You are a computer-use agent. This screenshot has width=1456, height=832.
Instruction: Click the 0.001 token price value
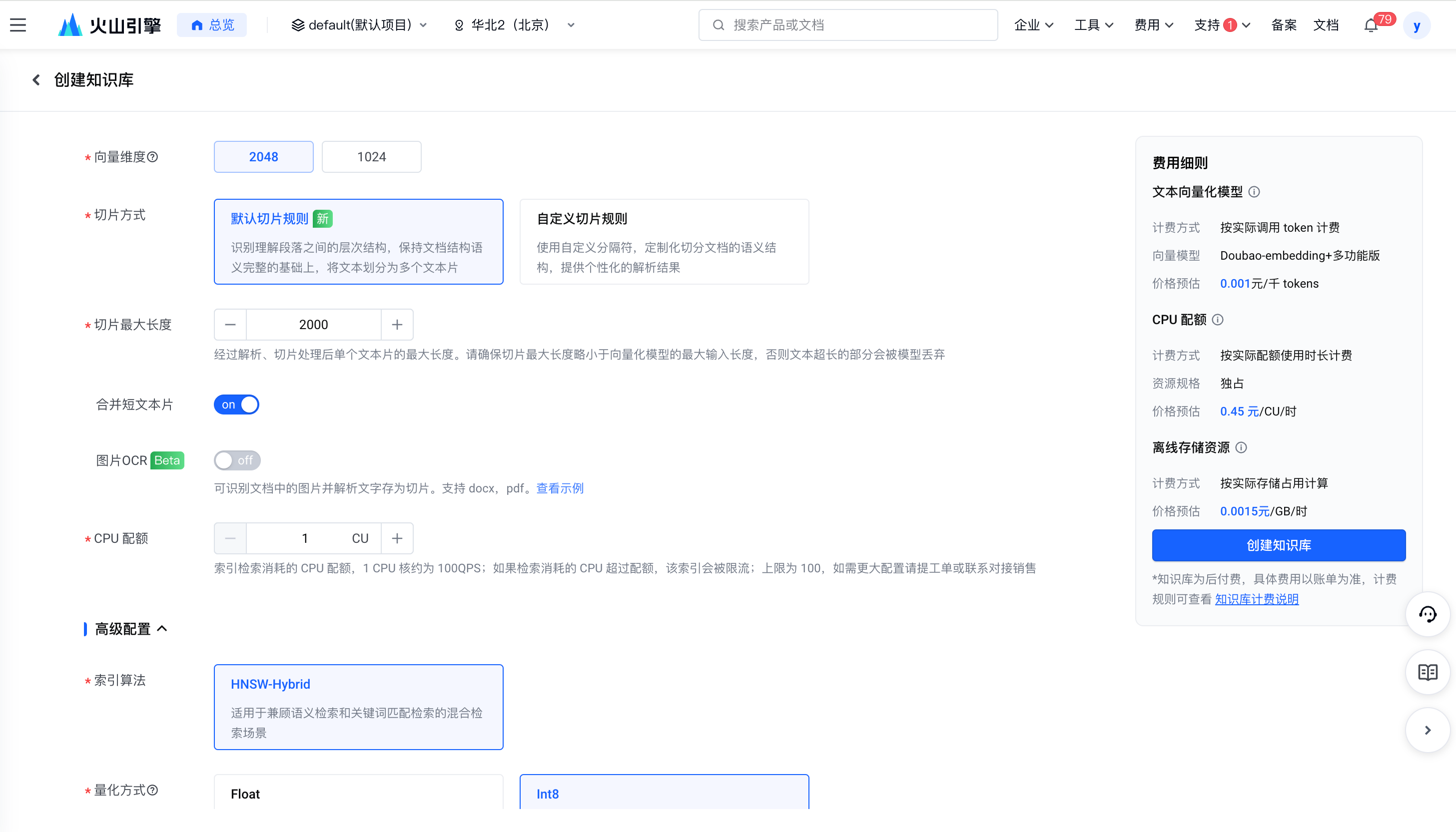[1235, 284]
